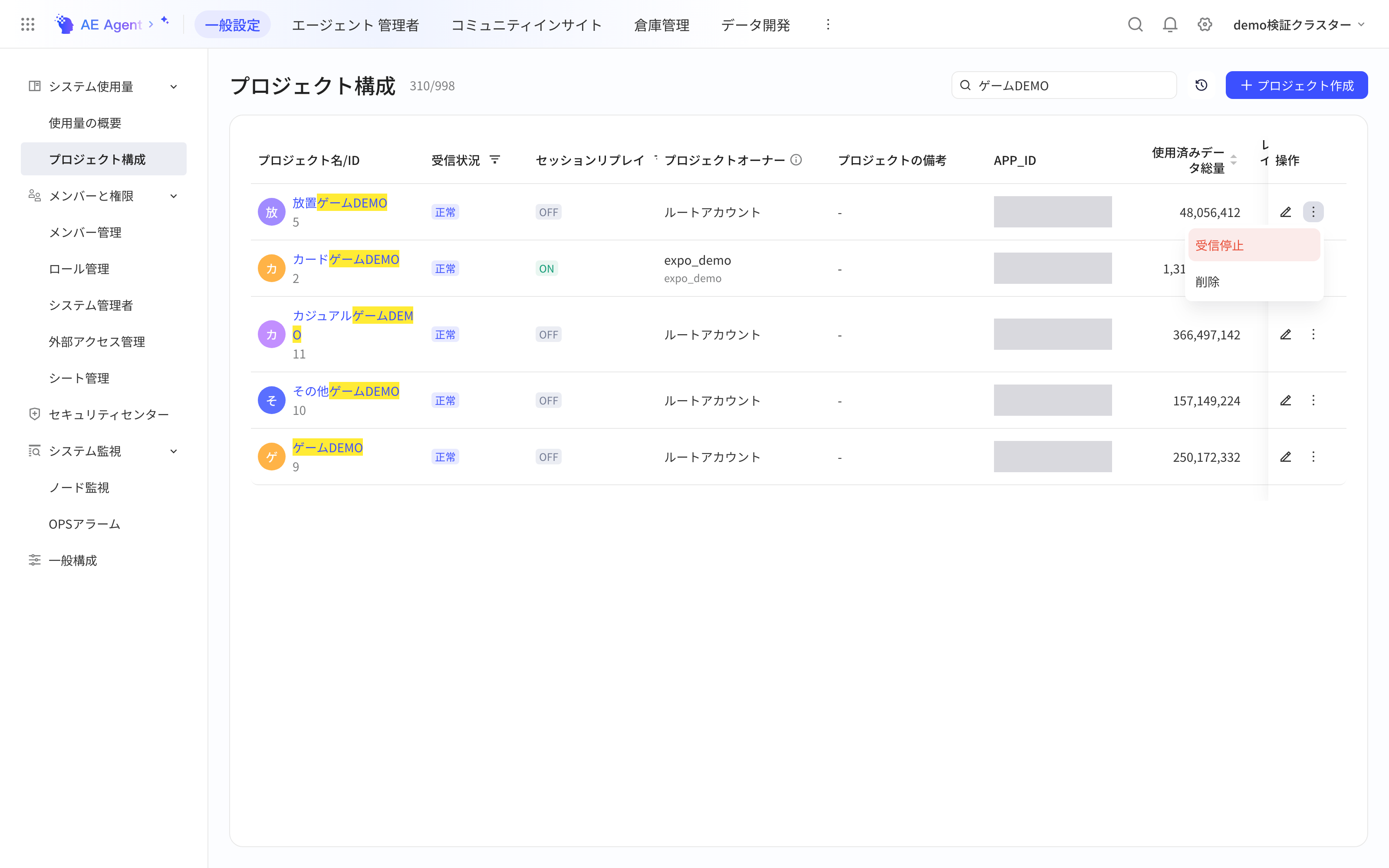
Task: Open more actions for カジュアルゲームDEMO row
Action: (1313, 334)
